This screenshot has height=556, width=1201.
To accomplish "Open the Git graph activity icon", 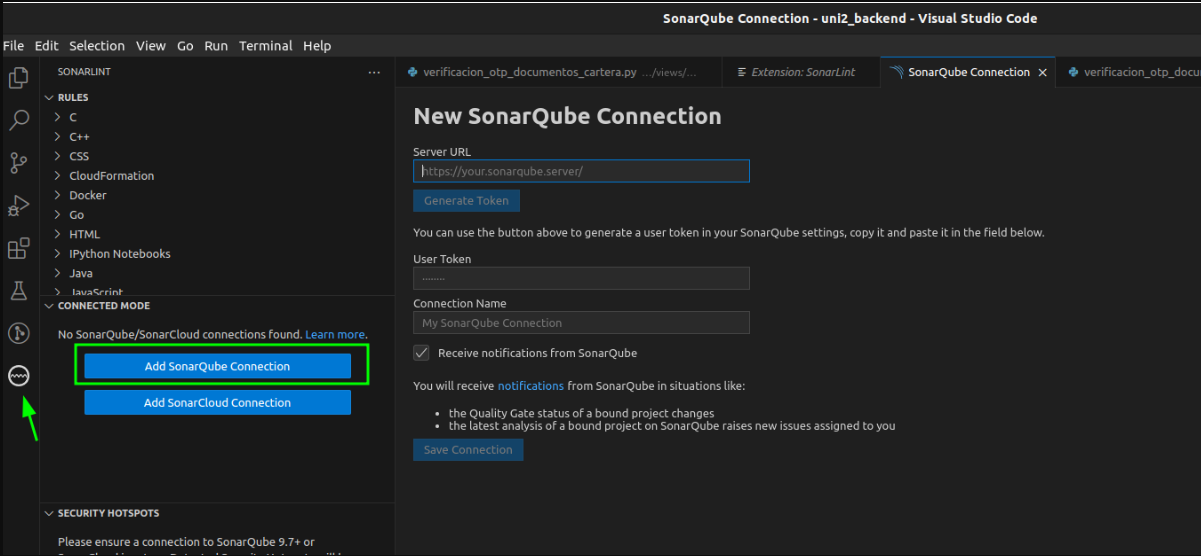I will tap(18, 333).
